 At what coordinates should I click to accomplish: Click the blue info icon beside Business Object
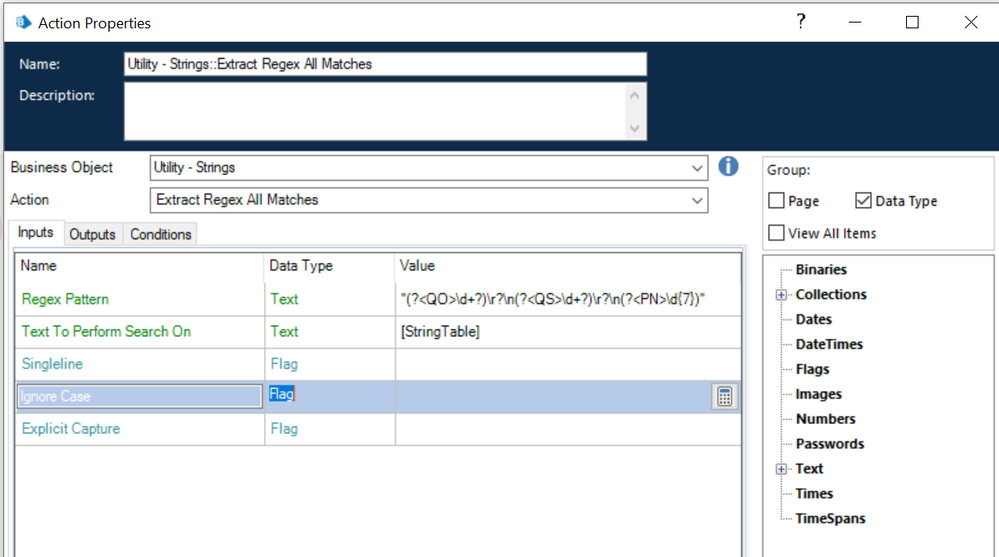[728, 166]
